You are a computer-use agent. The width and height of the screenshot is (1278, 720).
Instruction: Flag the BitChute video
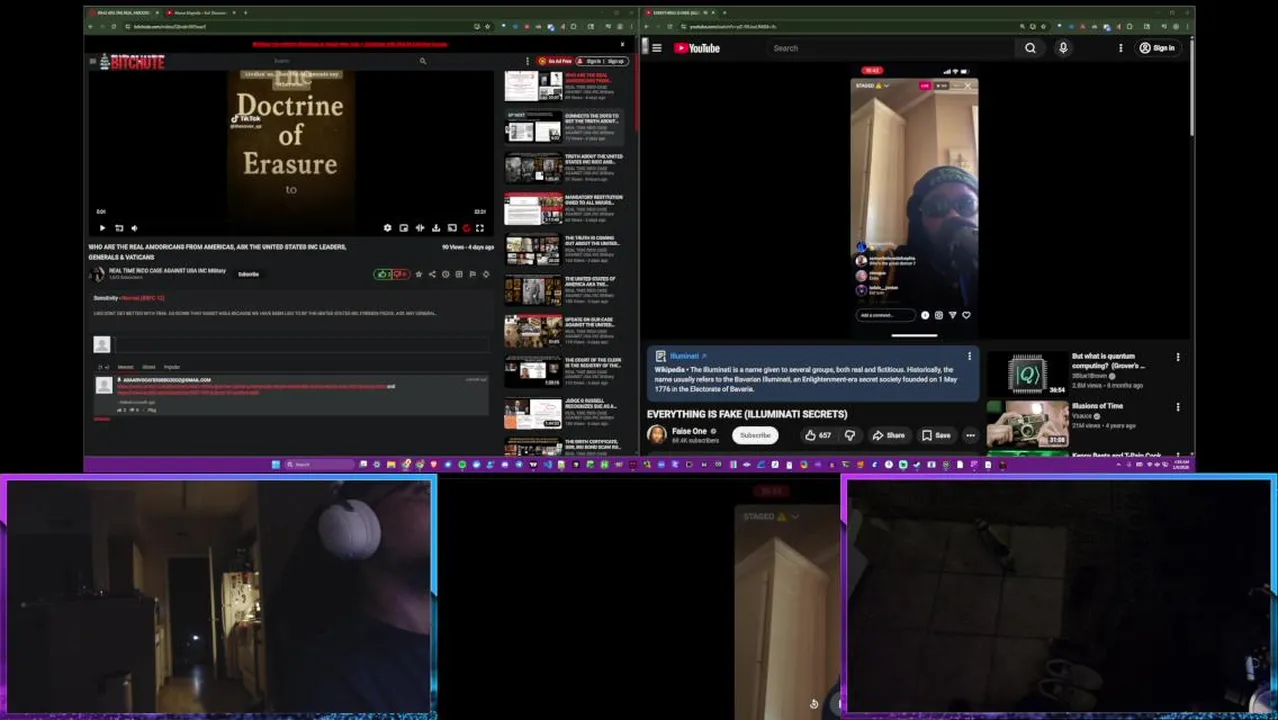473,274
